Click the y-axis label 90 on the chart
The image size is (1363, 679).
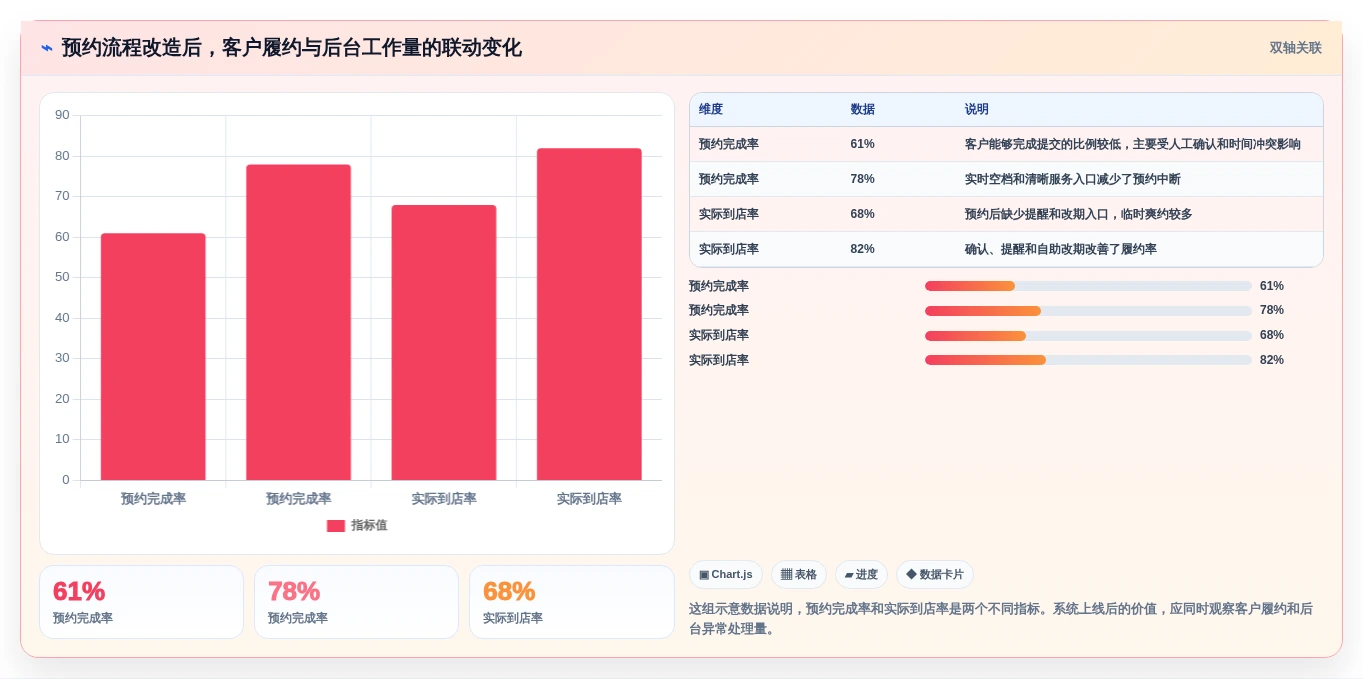[62, 115]
